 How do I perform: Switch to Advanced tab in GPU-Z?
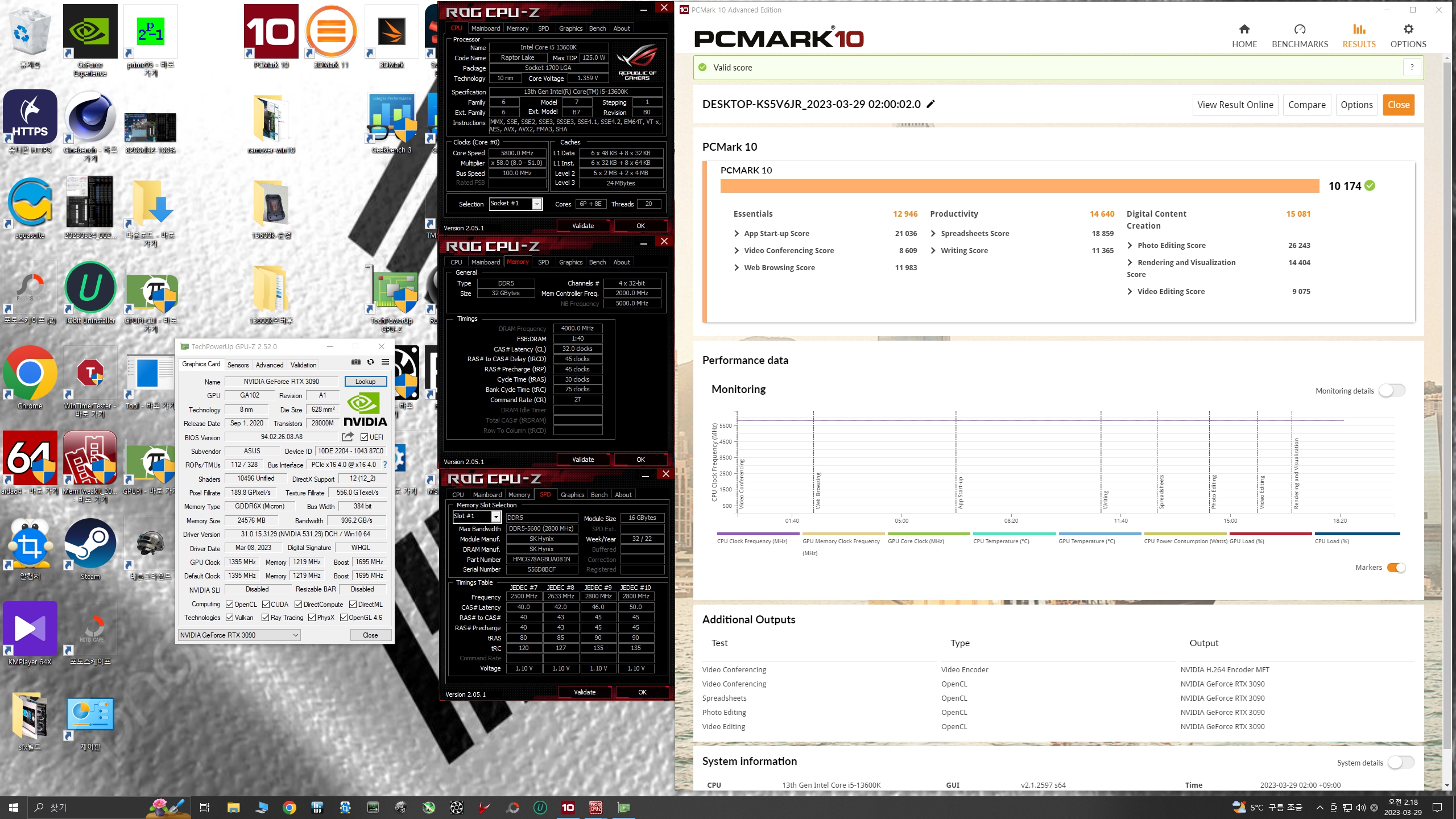269,365
